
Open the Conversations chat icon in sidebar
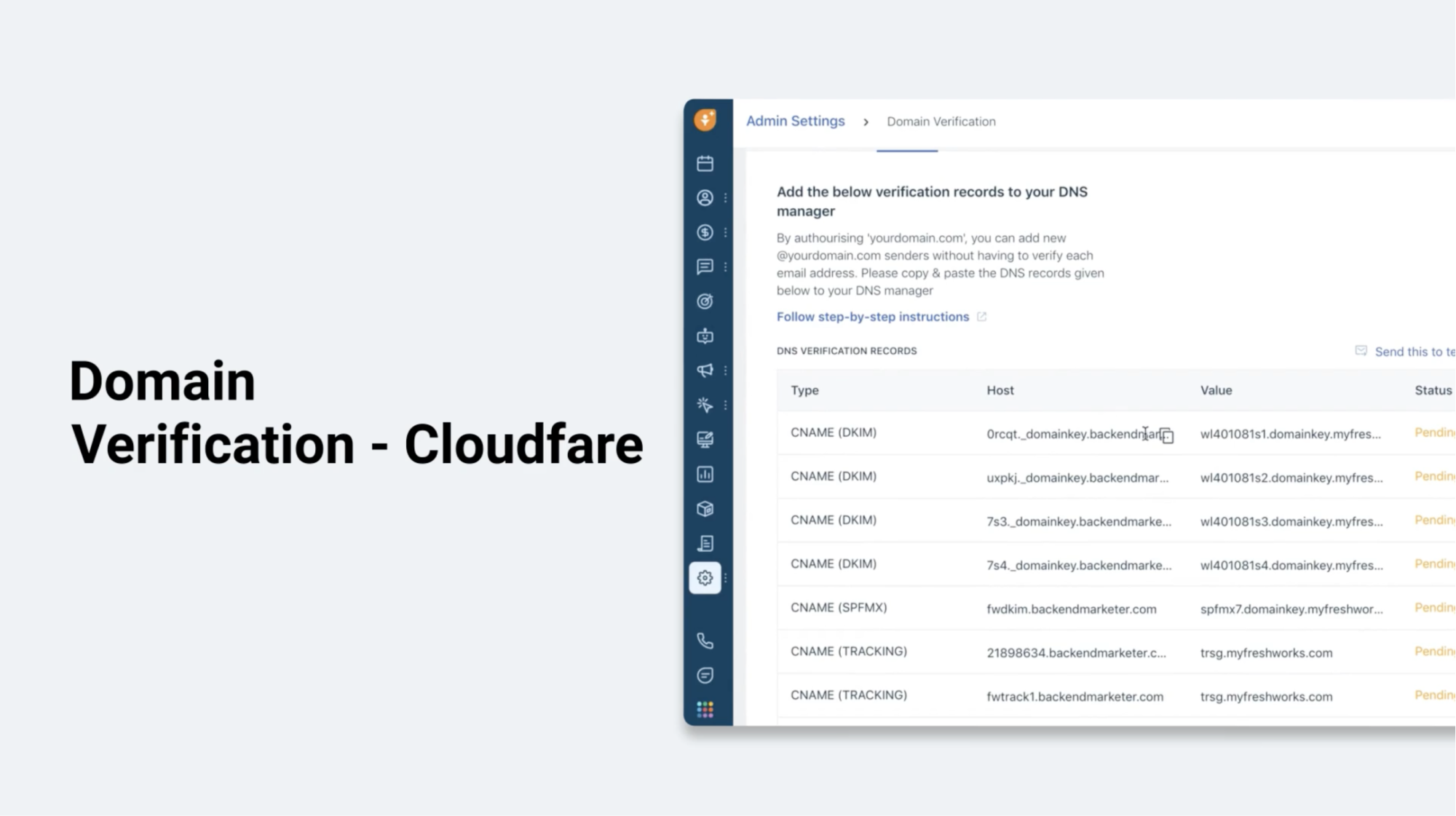click(705, 267)
